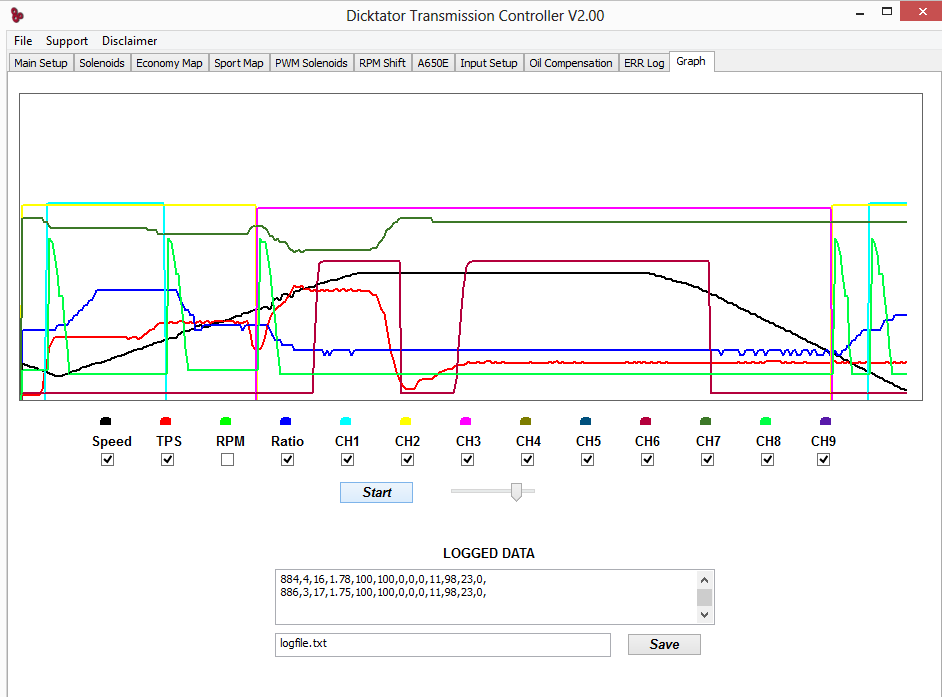Screen dimensions: 942x697
Task: Click the bright green CH8 color swatch
Action: pos(765,421)
